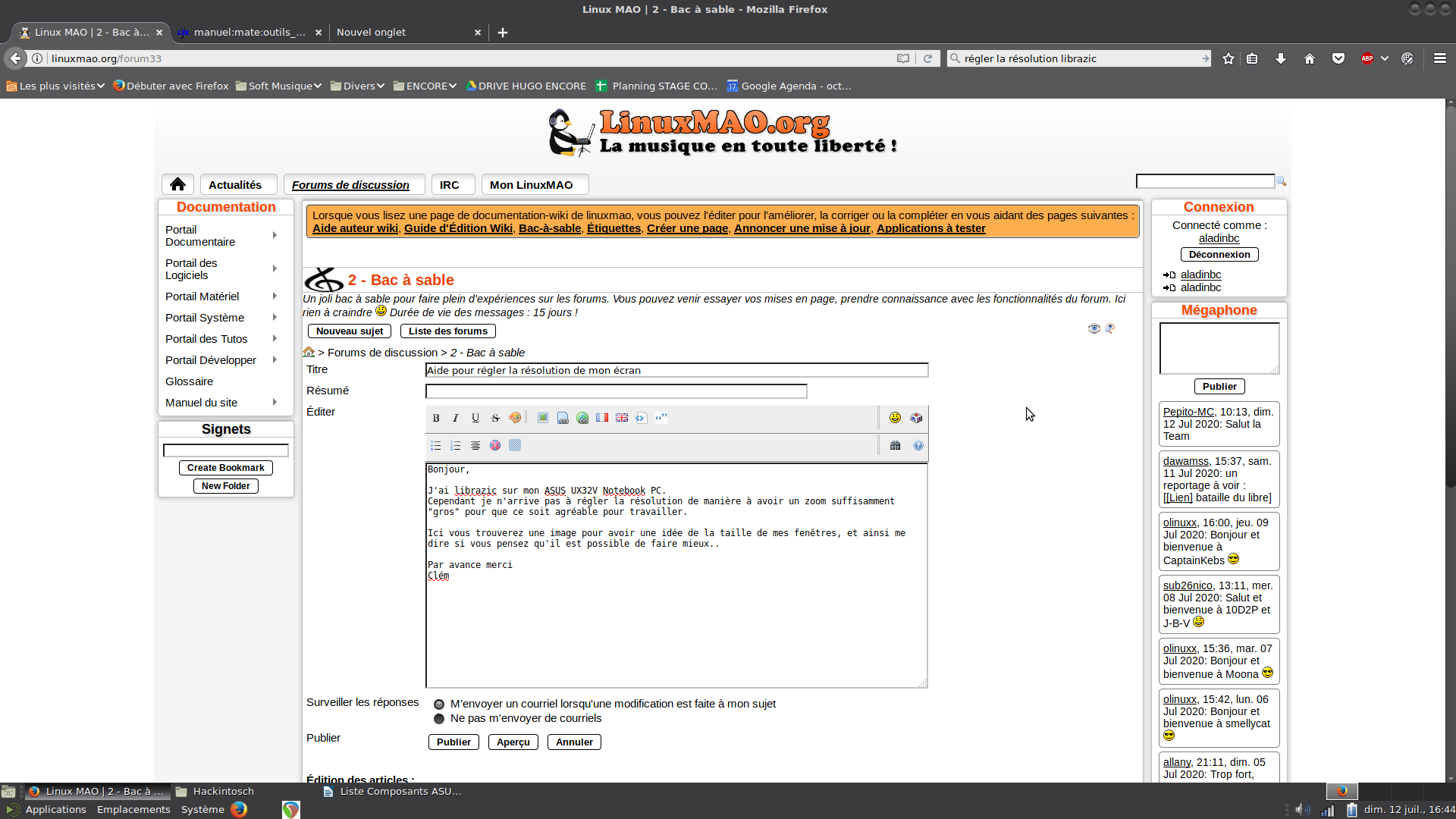The height and width of the screenshot is (819, 1456).
Task: Open the text color palette icon
Action: [x=515, y=418]
